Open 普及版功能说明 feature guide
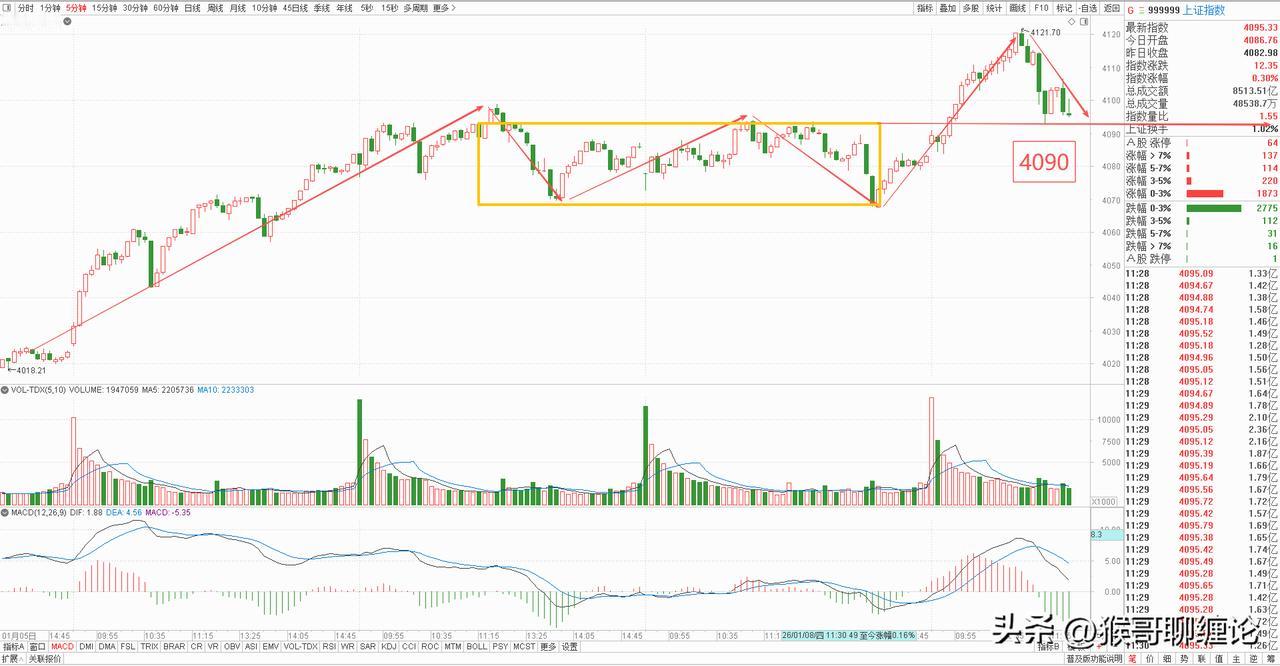1280x666 pixels. pos(1095,659)
